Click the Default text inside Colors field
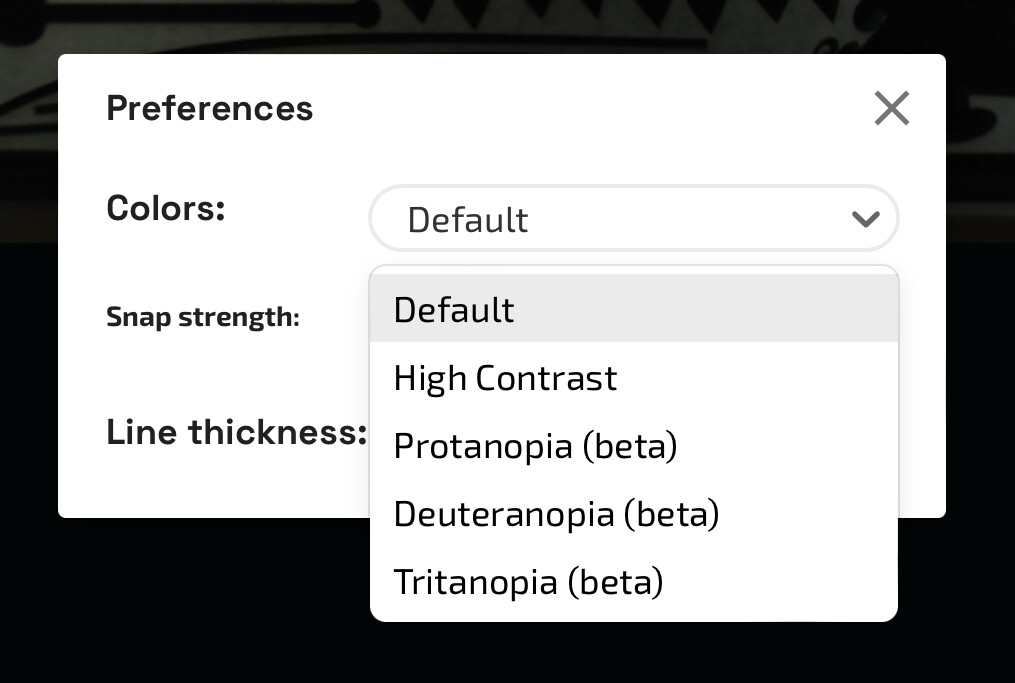The height and width of the screenshot is (683, 1015). [467, 219]
